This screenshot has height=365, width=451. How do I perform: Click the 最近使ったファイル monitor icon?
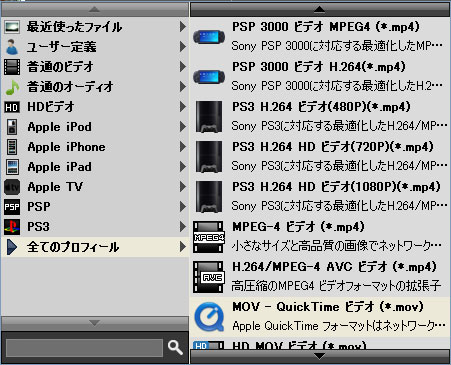12,27
